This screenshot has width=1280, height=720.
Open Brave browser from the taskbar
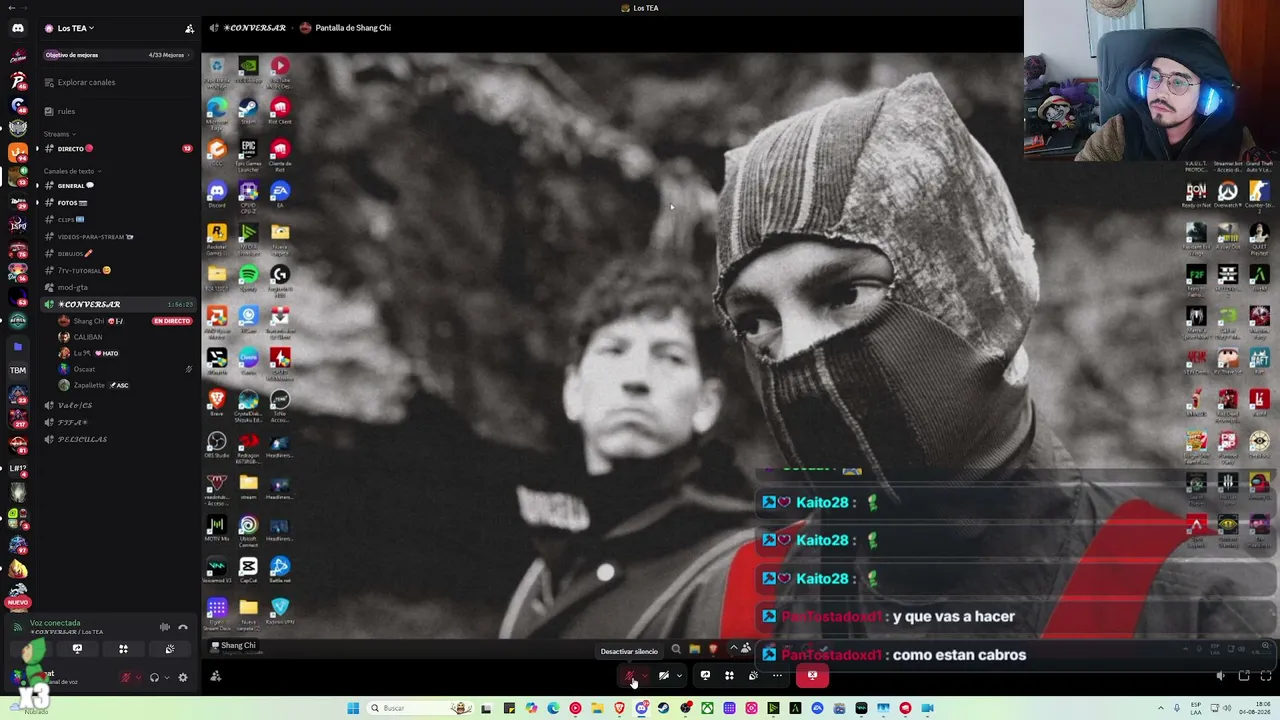click(619, 708)
